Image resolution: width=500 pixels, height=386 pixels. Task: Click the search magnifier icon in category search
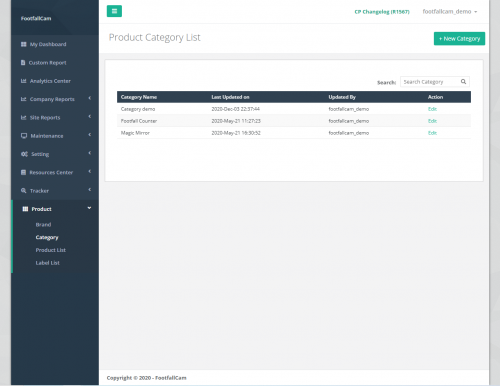coord(463,82)
